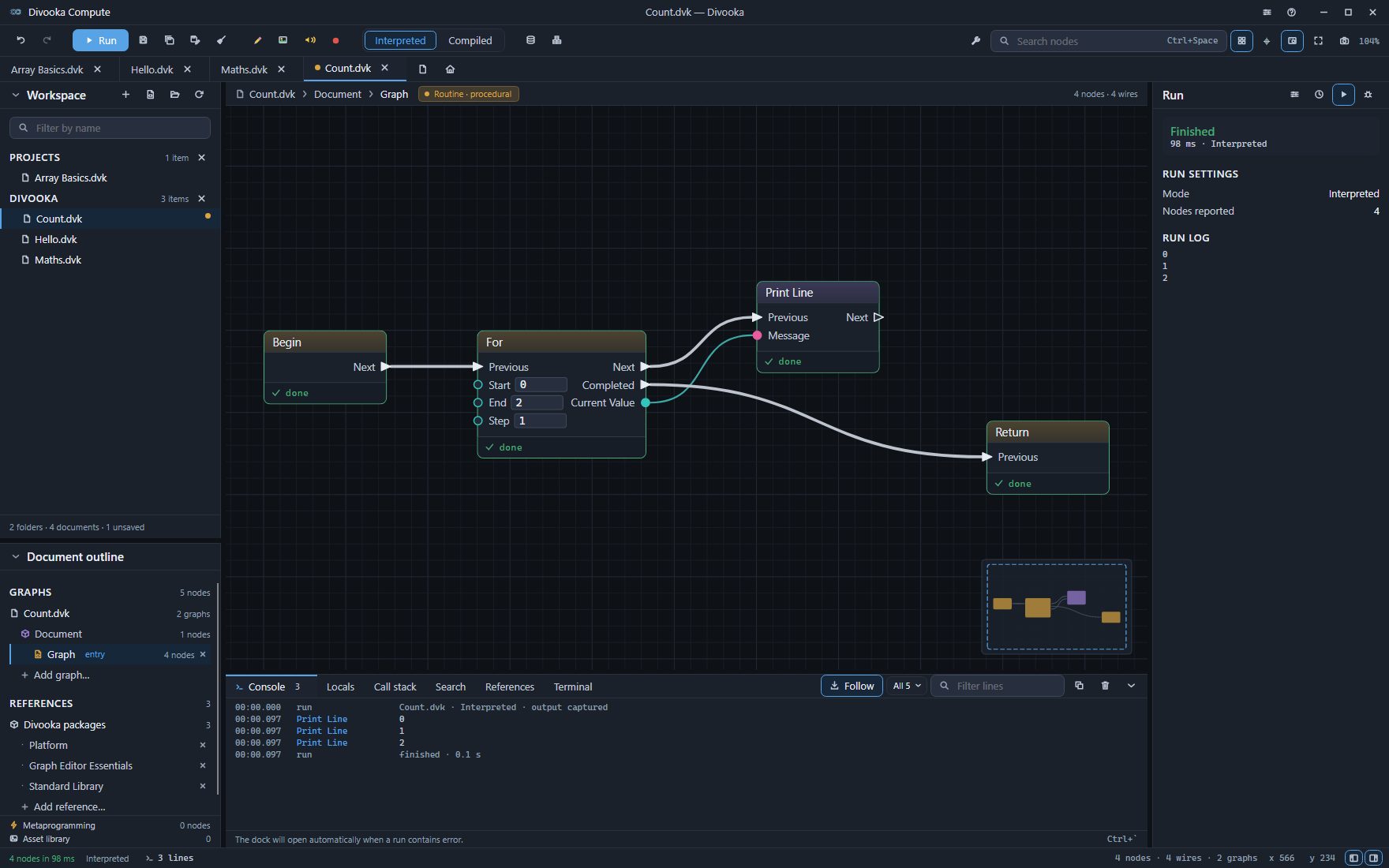Click the brush clean-up icon in toolbar
The height and width of the screenshot is (868, 1389).
pos(221,40)
